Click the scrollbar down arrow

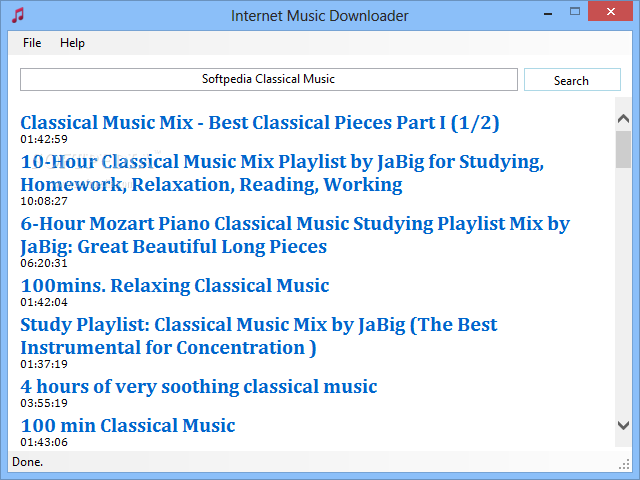(x=623, y=425)
